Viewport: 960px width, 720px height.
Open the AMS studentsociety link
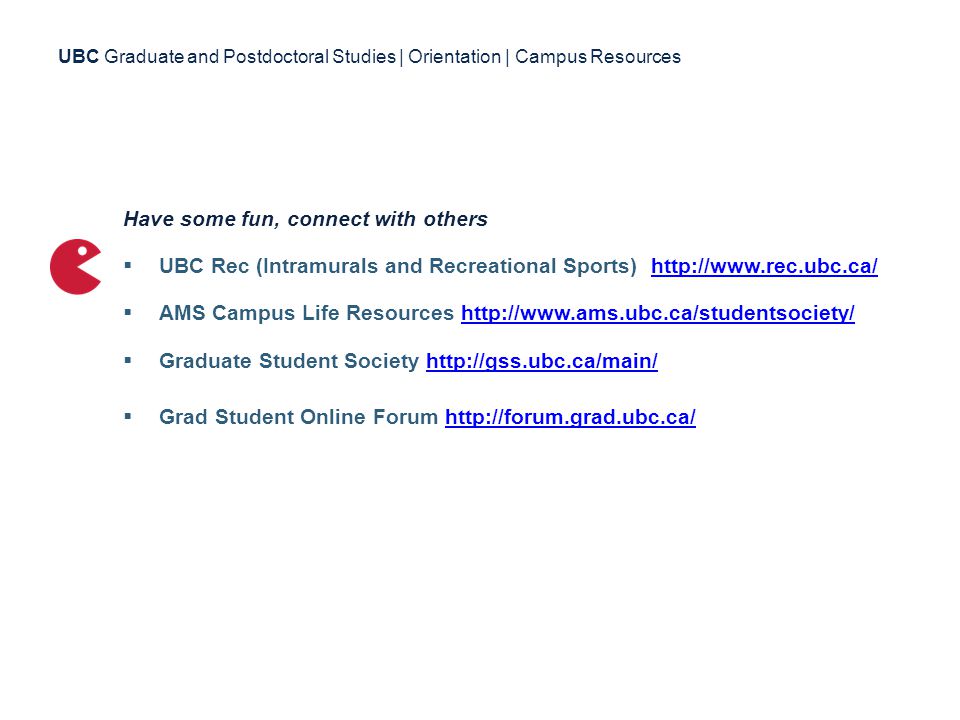[658, 313]
